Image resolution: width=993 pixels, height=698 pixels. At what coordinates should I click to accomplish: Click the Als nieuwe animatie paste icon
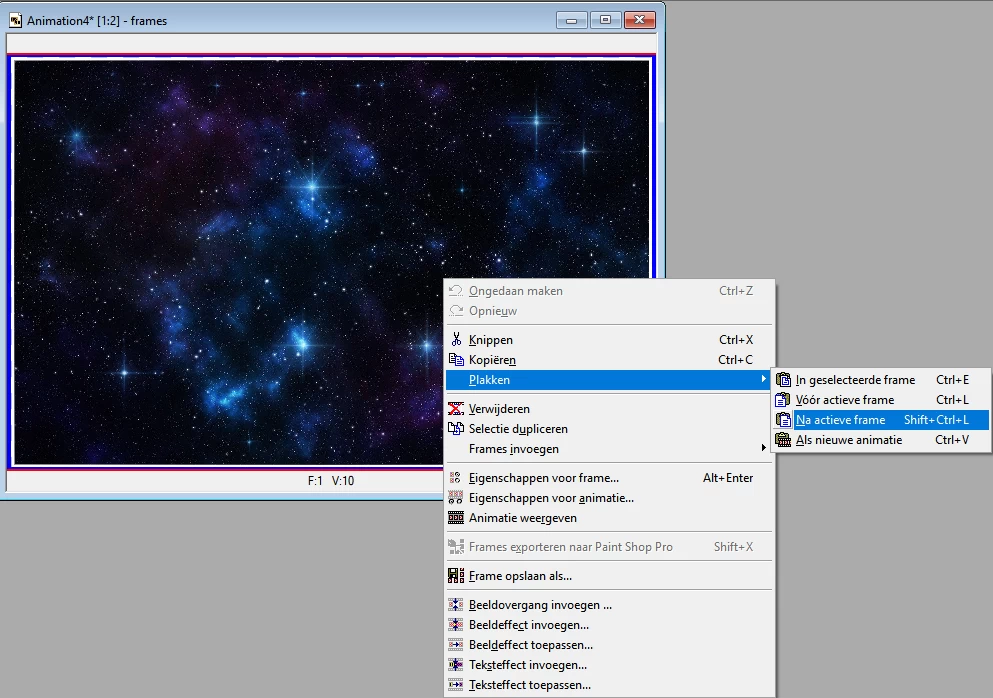(x=784, y=440)
